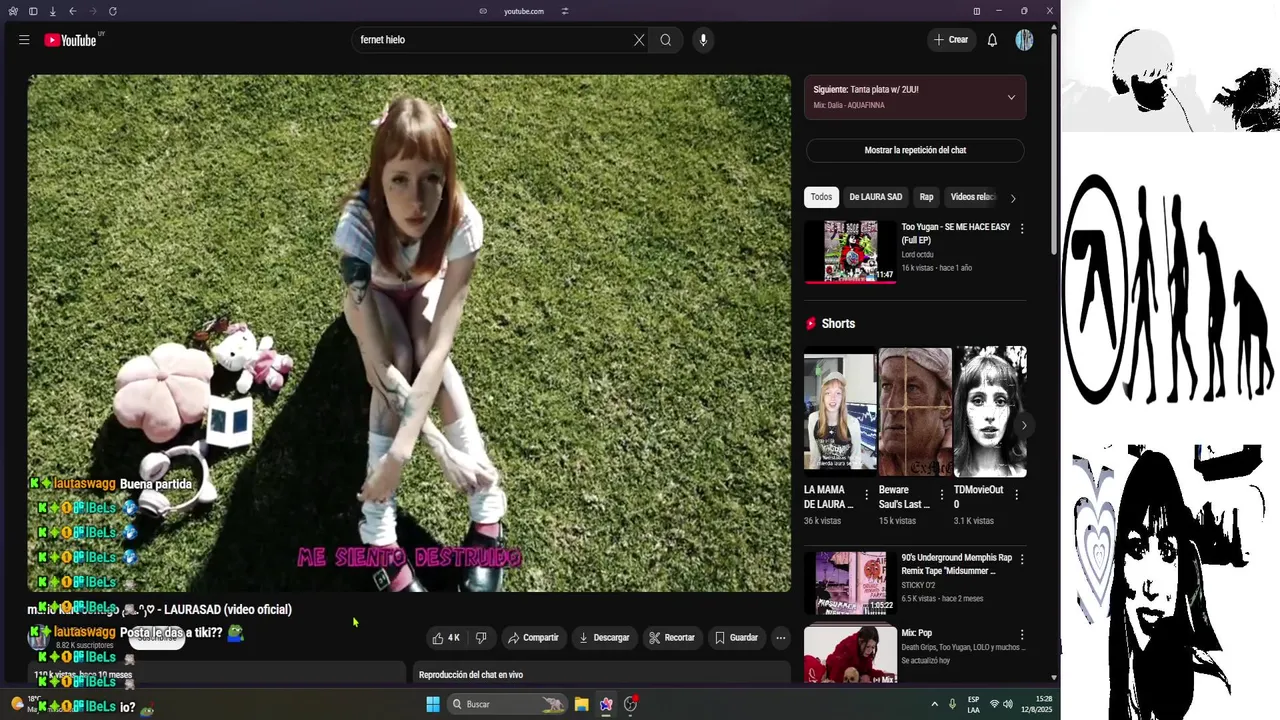Click the Recortar clip button

pos(671,638)
